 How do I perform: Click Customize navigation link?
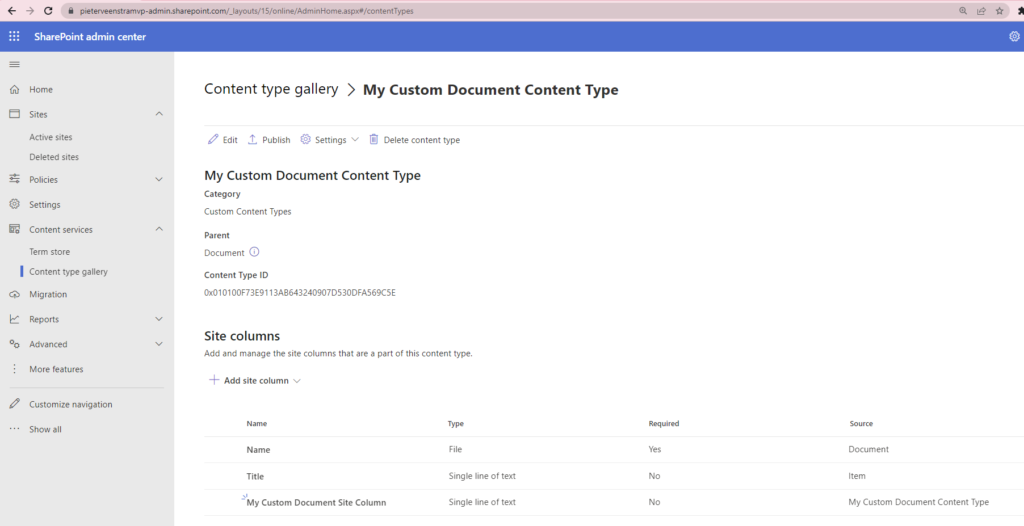(x=71, y=404)
